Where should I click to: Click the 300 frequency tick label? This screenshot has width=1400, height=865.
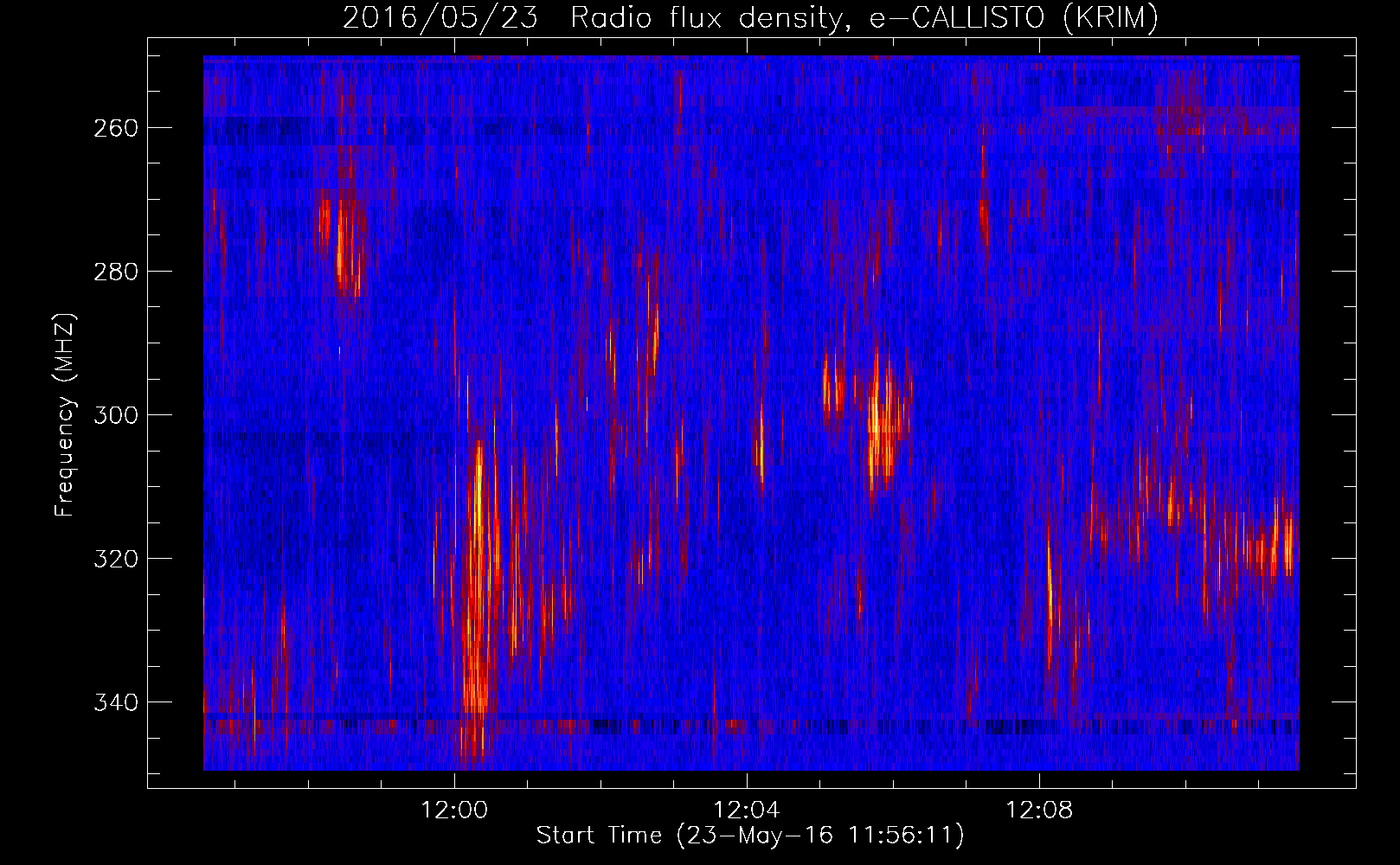tap(115, 415)
